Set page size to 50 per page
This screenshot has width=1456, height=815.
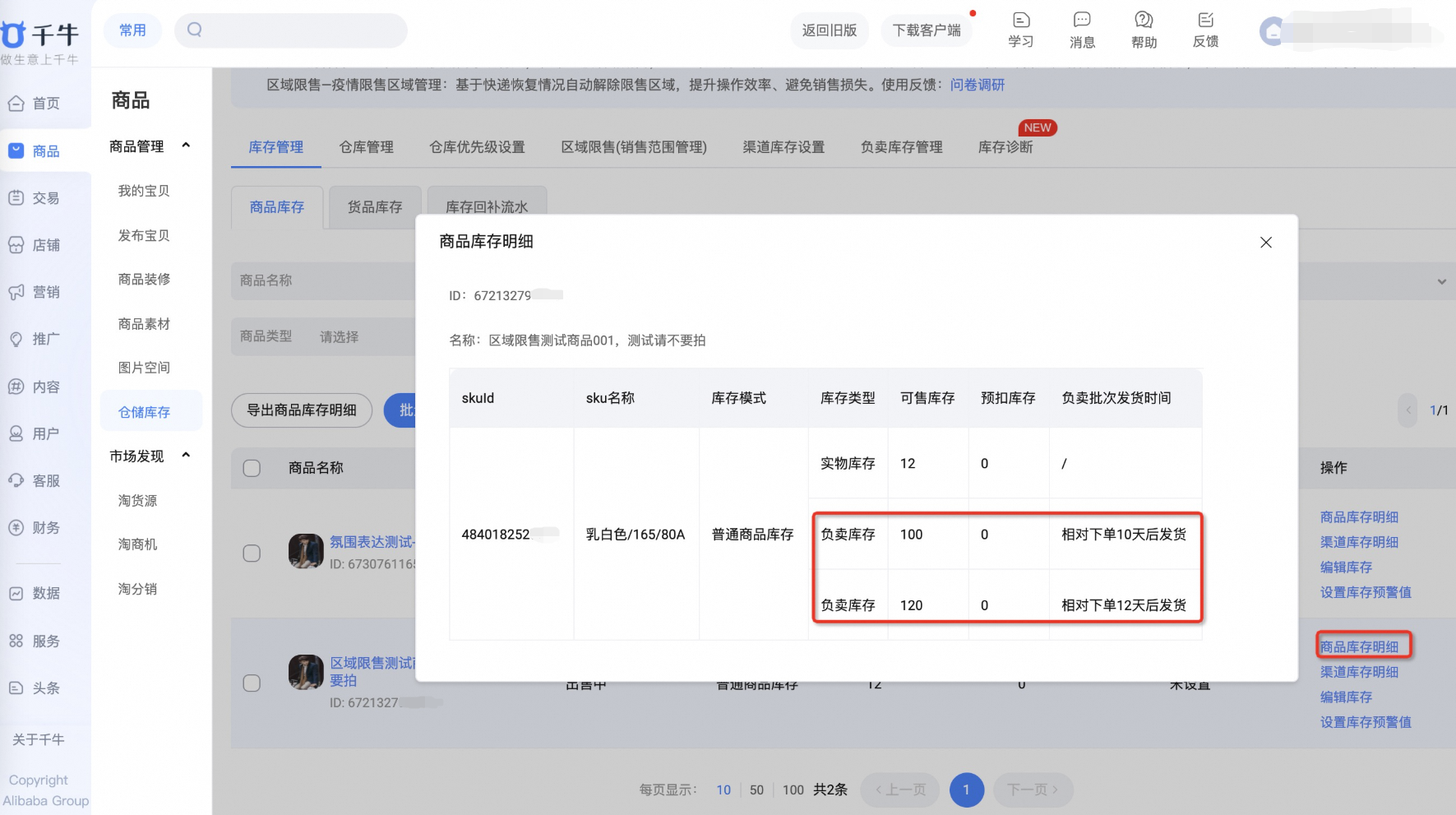click(x=756, y=790)
